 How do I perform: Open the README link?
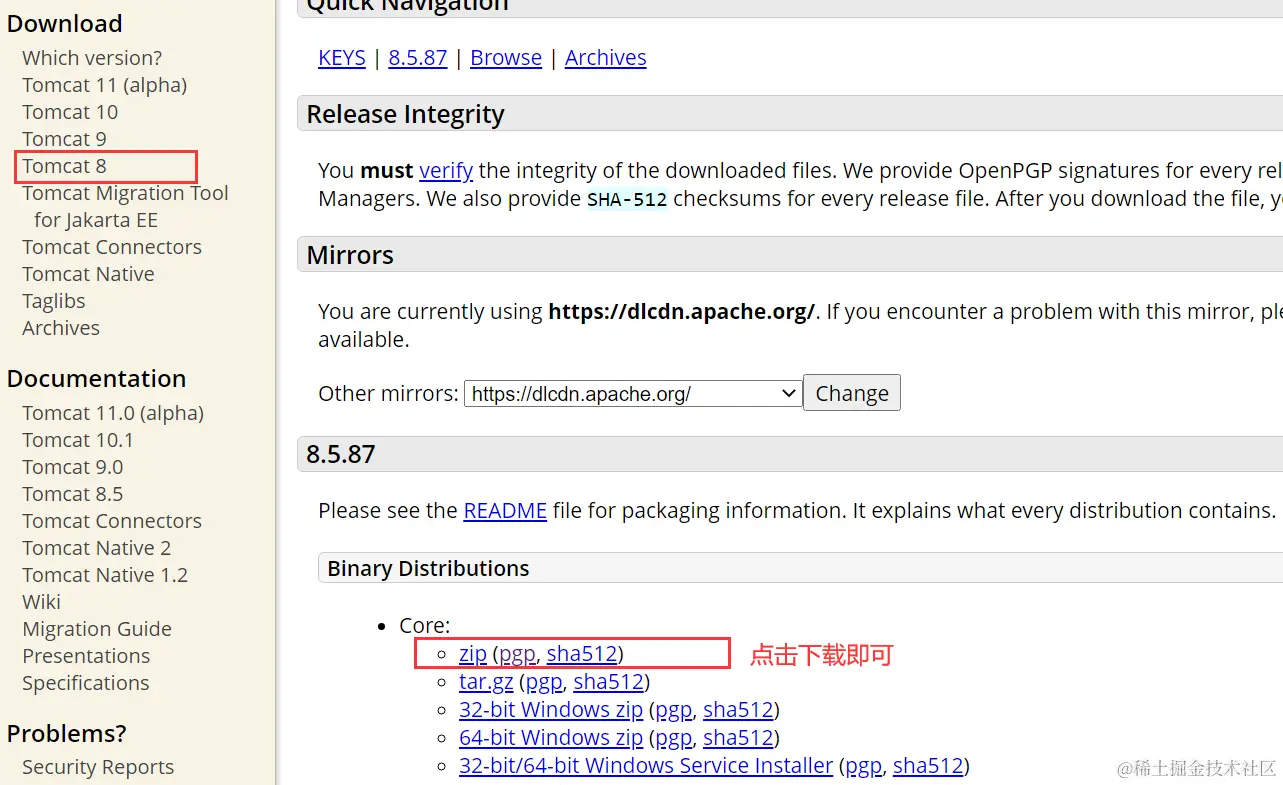tap(505, 511)
